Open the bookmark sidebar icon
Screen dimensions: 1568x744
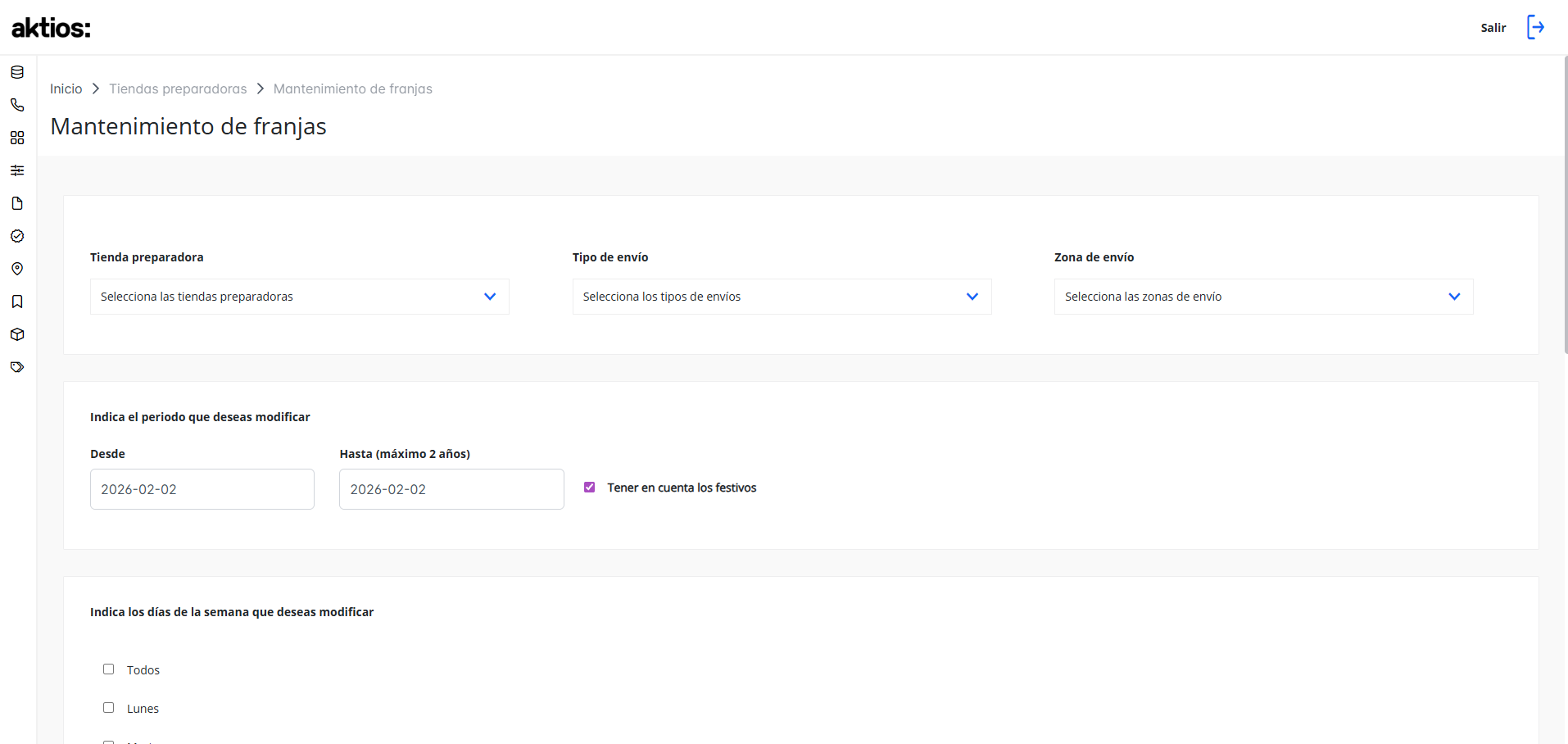(17, 302)
